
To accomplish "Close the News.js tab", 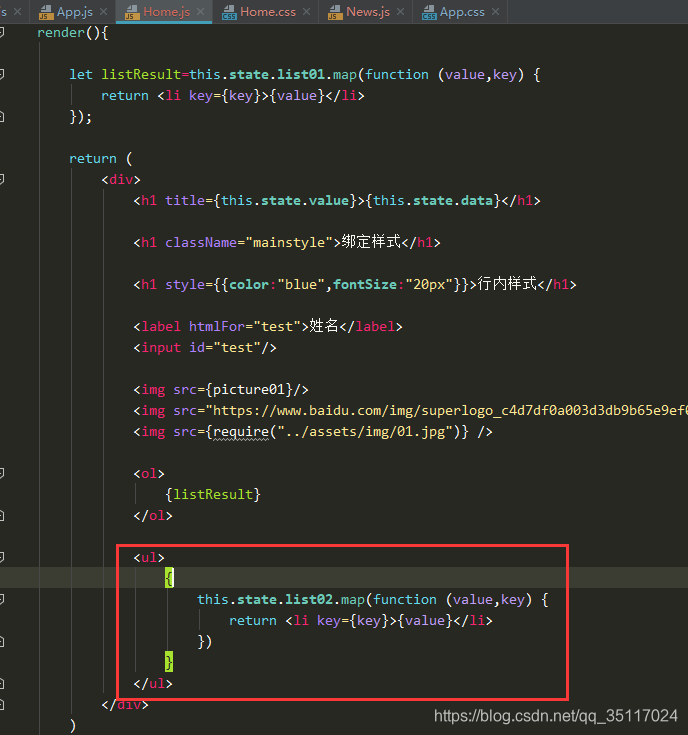I will pyautogui.click(x=400, y=12).
